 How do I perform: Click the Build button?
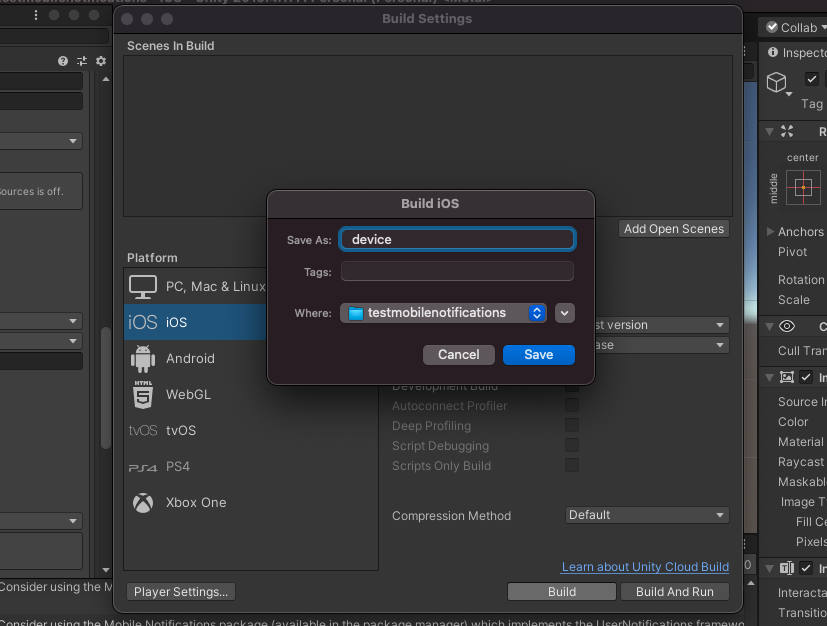point(562,592)
